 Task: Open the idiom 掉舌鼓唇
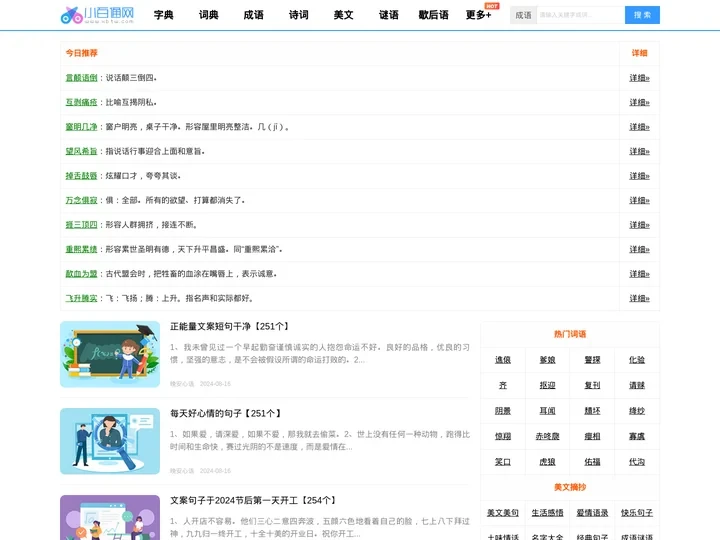tap(81, 176)
